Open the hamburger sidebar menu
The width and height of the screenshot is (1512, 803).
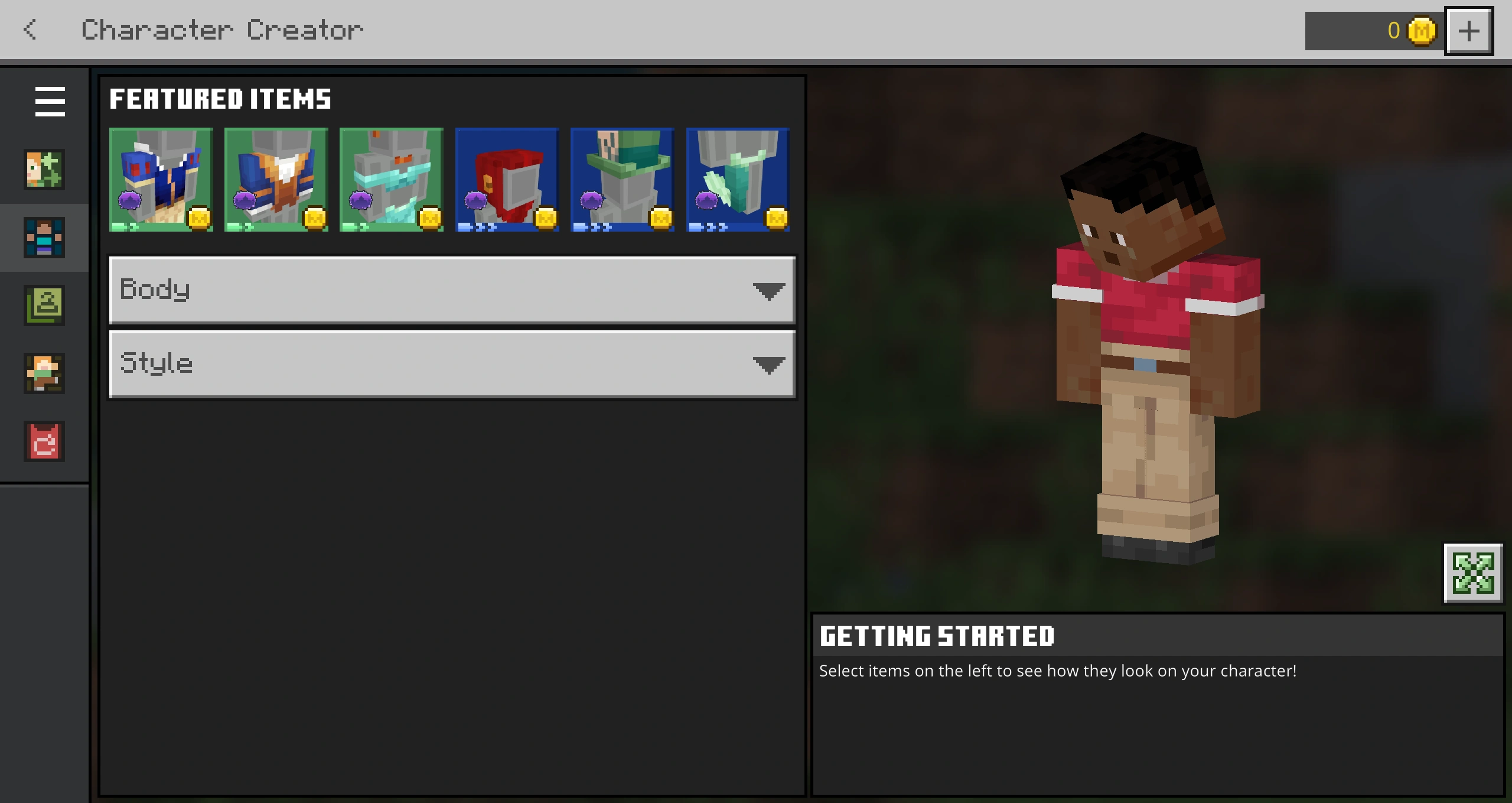coord(50,101)
